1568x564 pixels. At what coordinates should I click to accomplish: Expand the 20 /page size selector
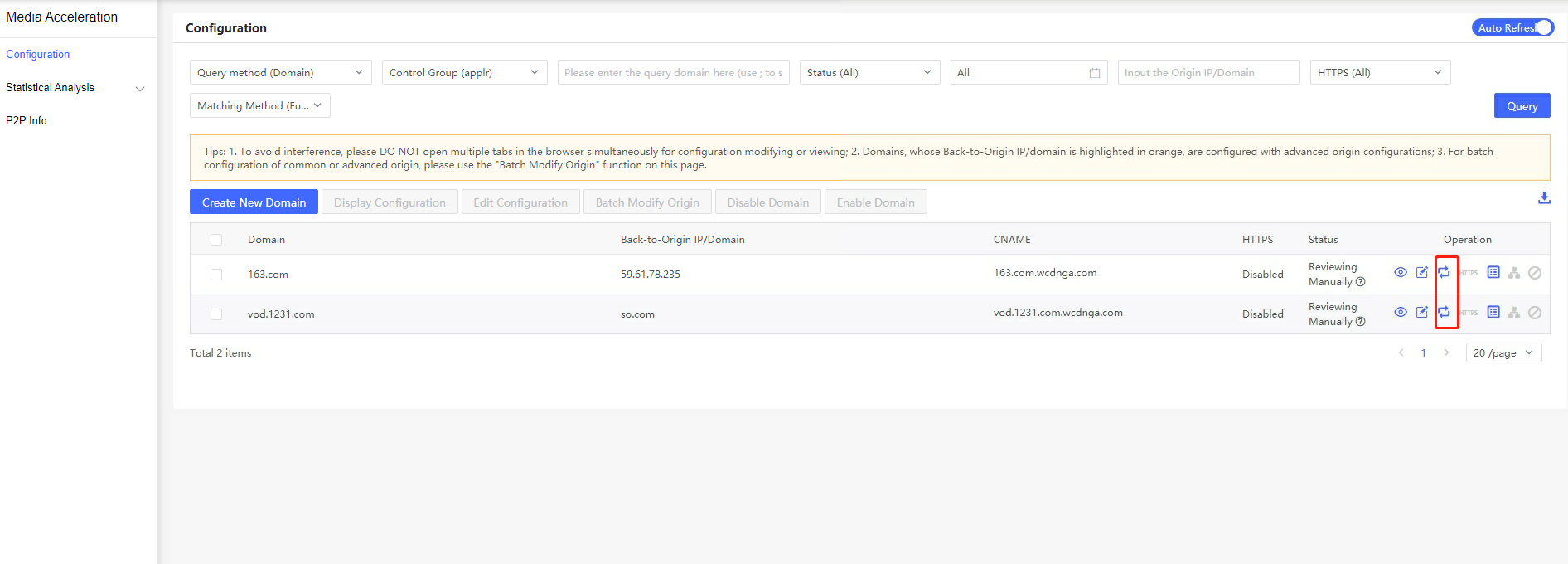1503,353
